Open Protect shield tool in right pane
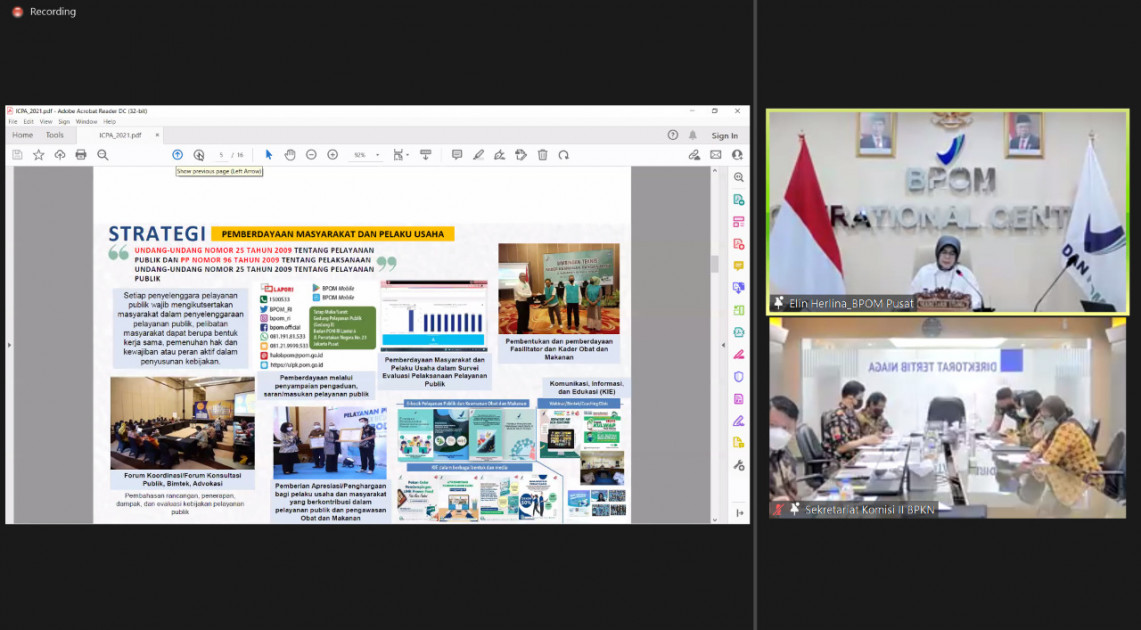 click(x=738, y=376)
